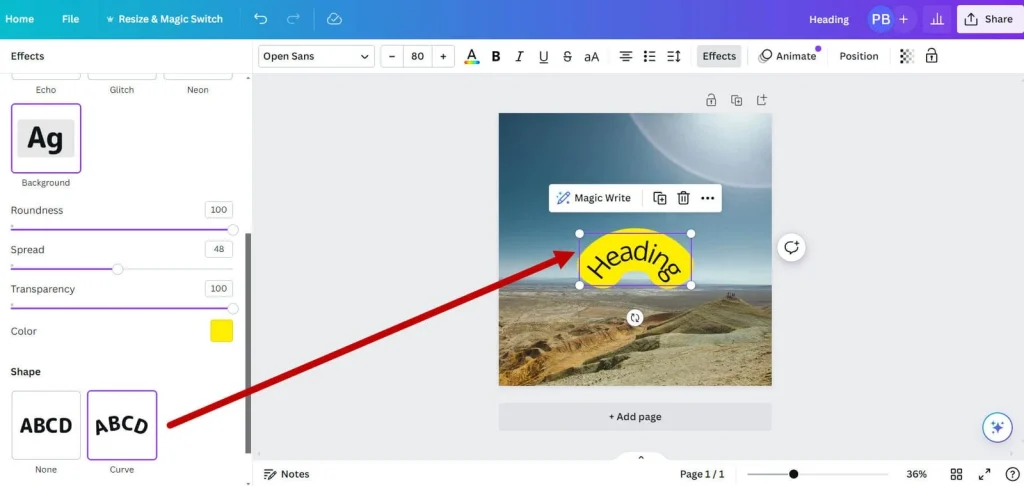Click the Share button
The image size is (1024, 486).
pos(988,19)
